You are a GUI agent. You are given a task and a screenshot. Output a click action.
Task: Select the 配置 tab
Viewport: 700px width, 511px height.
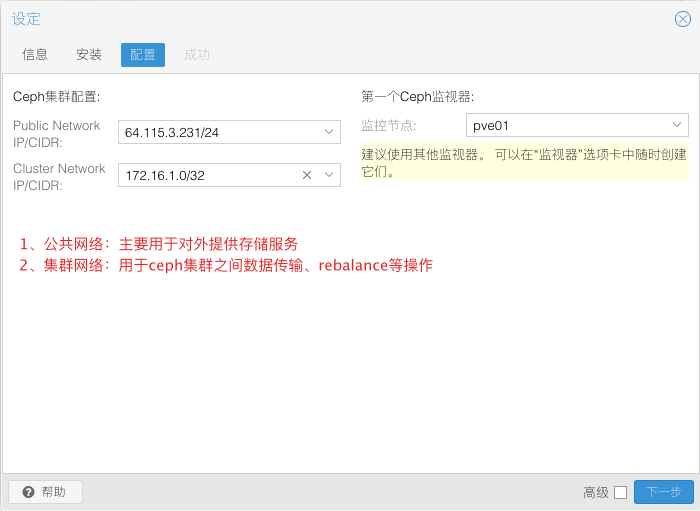click(143, 55)
